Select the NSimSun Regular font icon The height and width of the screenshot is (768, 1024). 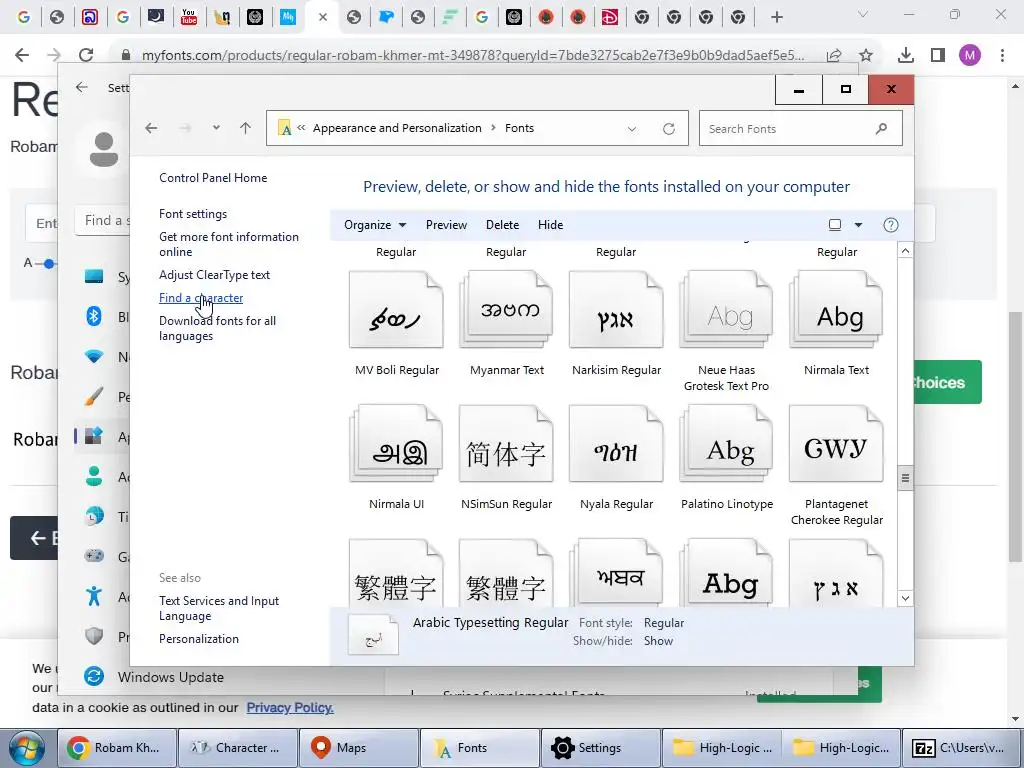[x=506, y=445]
